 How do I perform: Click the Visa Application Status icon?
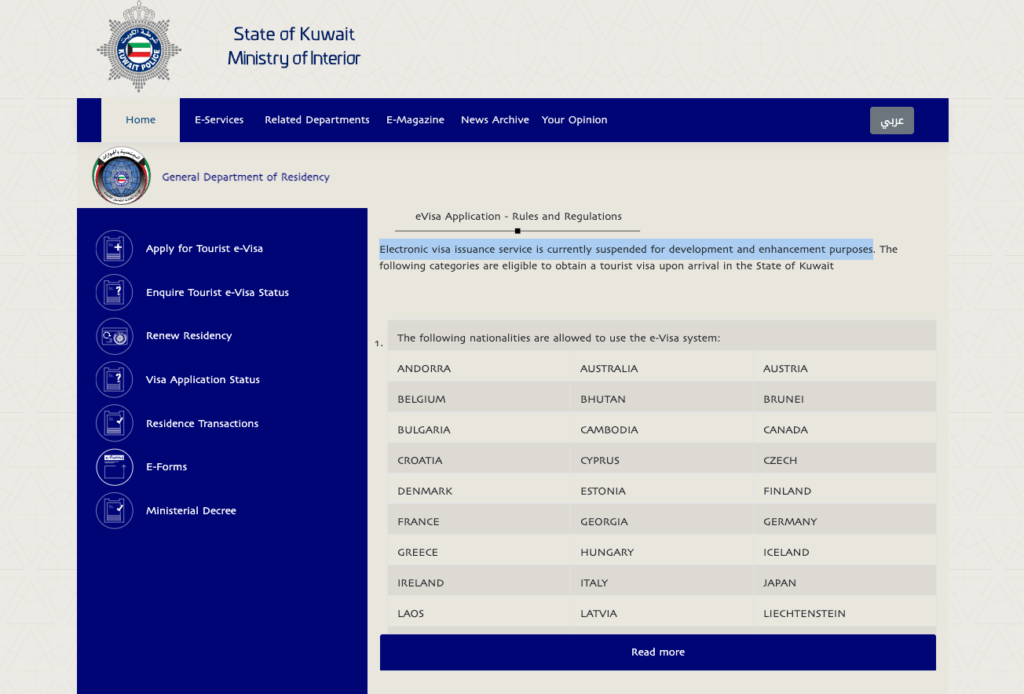tap(114, 380)
